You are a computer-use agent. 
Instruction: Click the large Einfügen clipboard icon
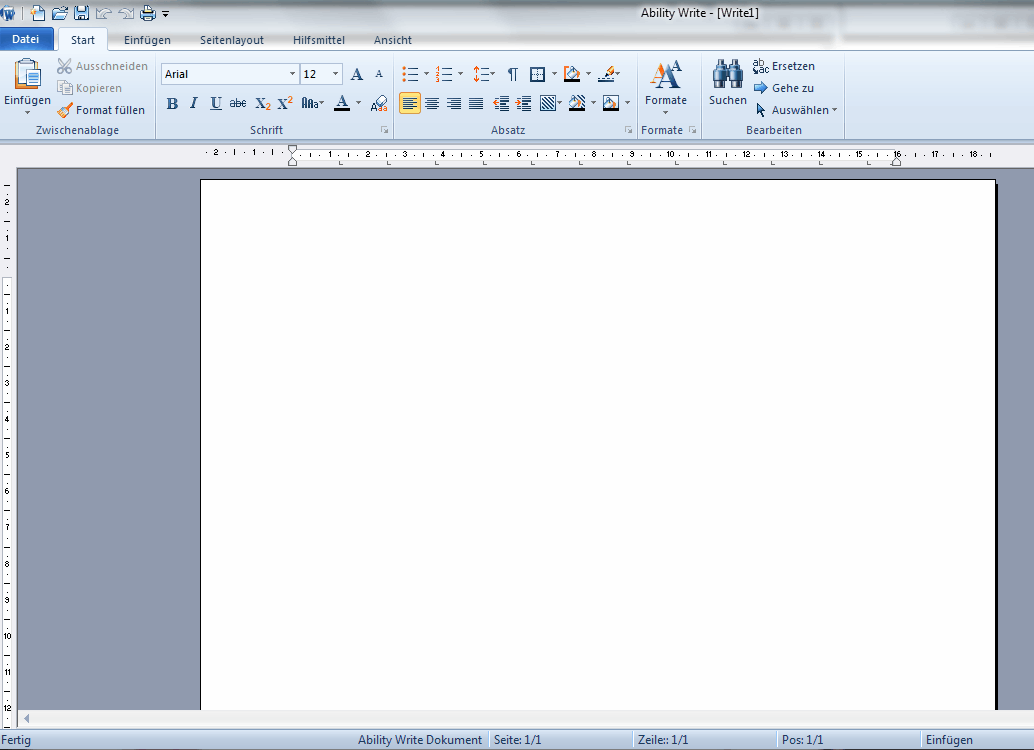pos(27,74)
